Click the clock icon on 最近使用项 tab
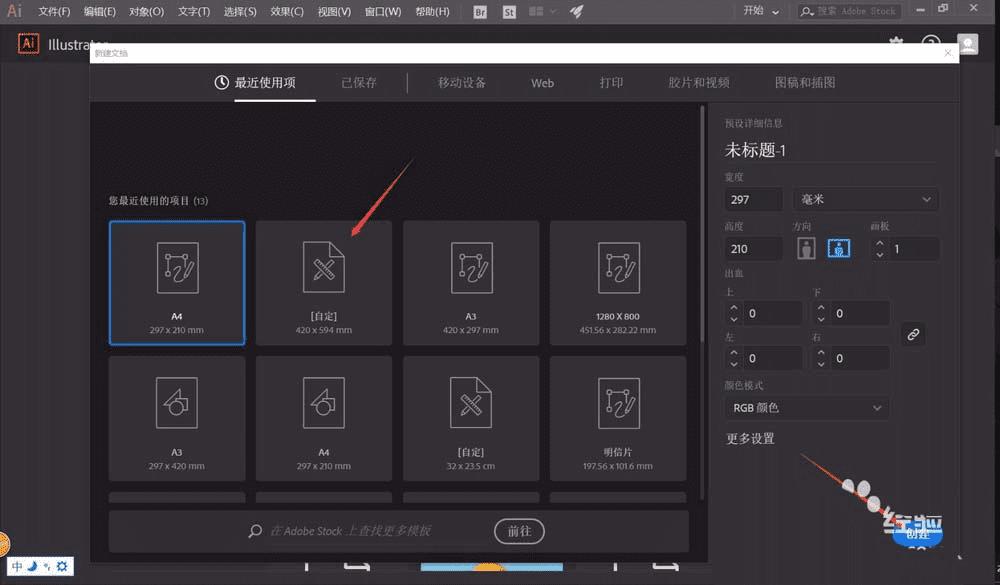1000x585 pixels. pyautogui.click(x=221, y=82)
